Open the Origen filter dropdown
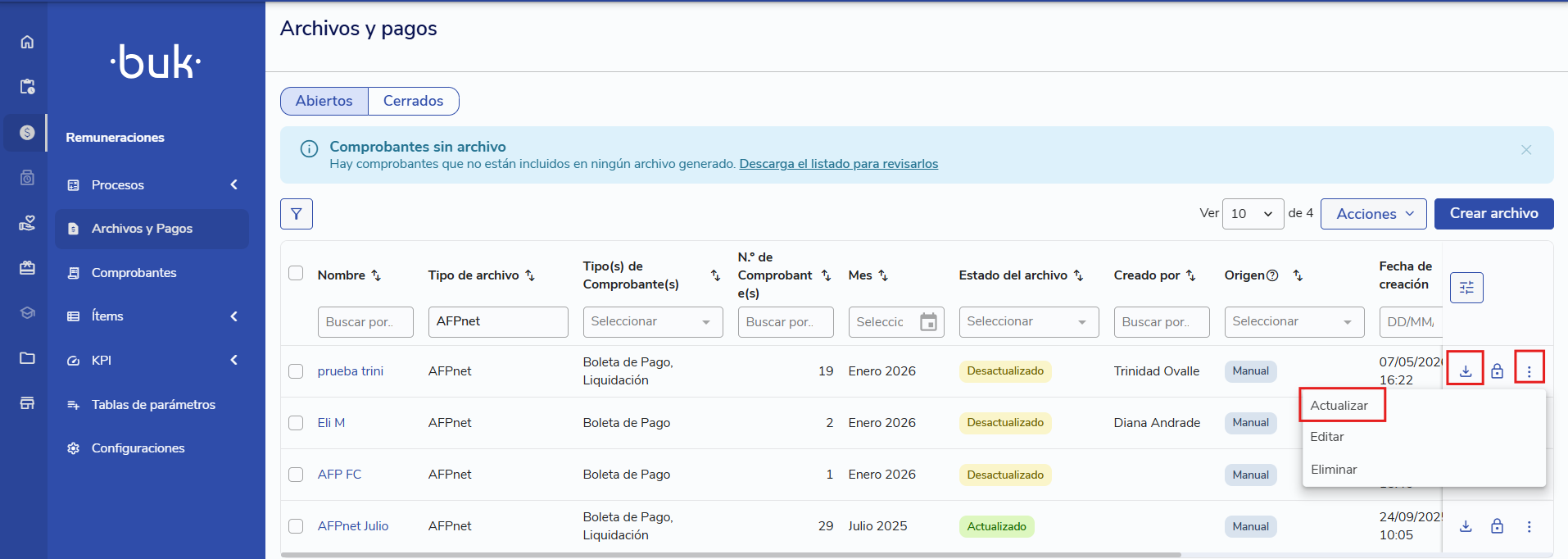The width and height of the screenshot is (1568, 559). point(1294,322)
